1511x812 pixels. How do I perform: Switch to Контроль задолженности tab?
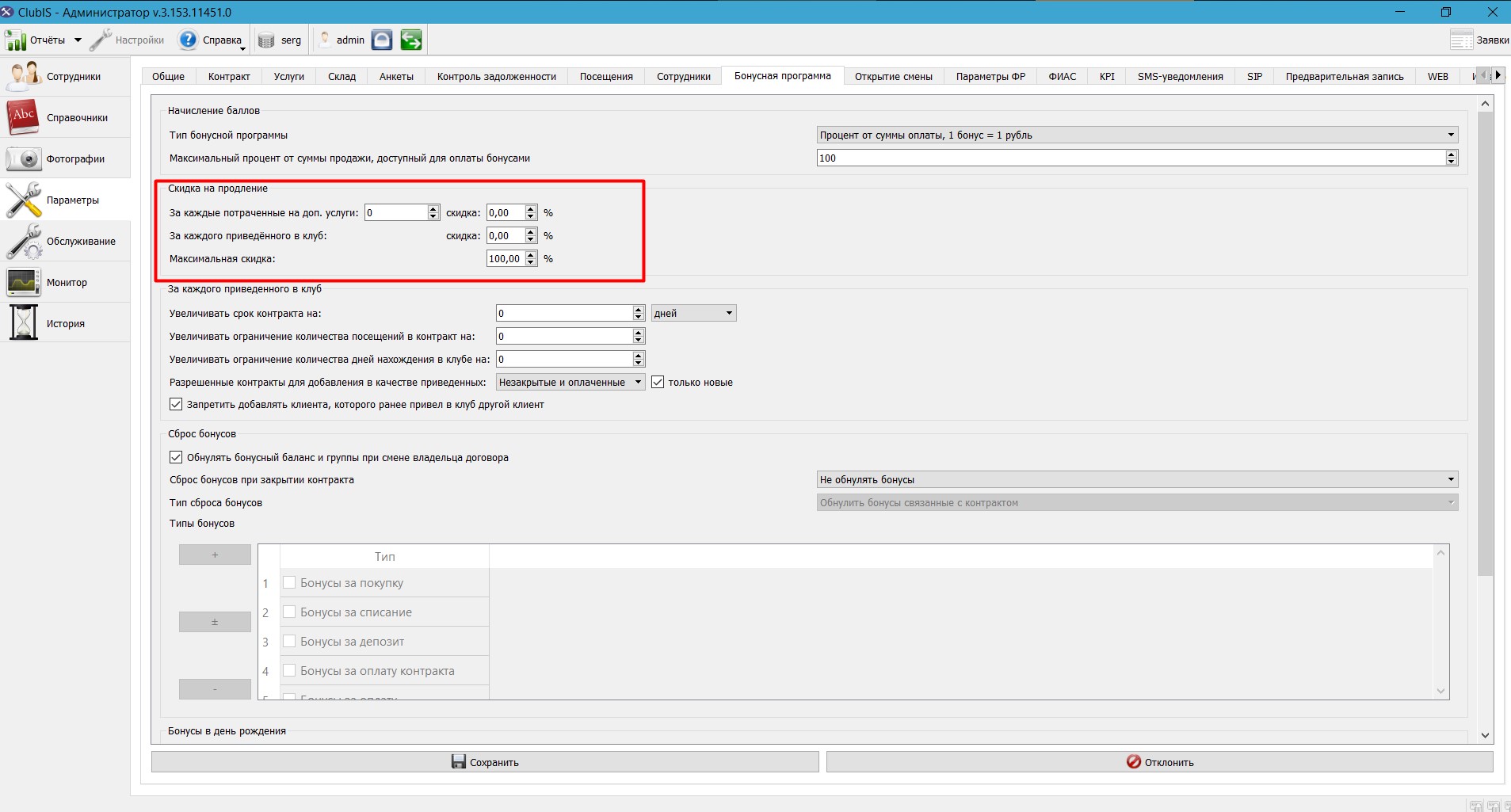pyautogui.click(x=496, y=76)
